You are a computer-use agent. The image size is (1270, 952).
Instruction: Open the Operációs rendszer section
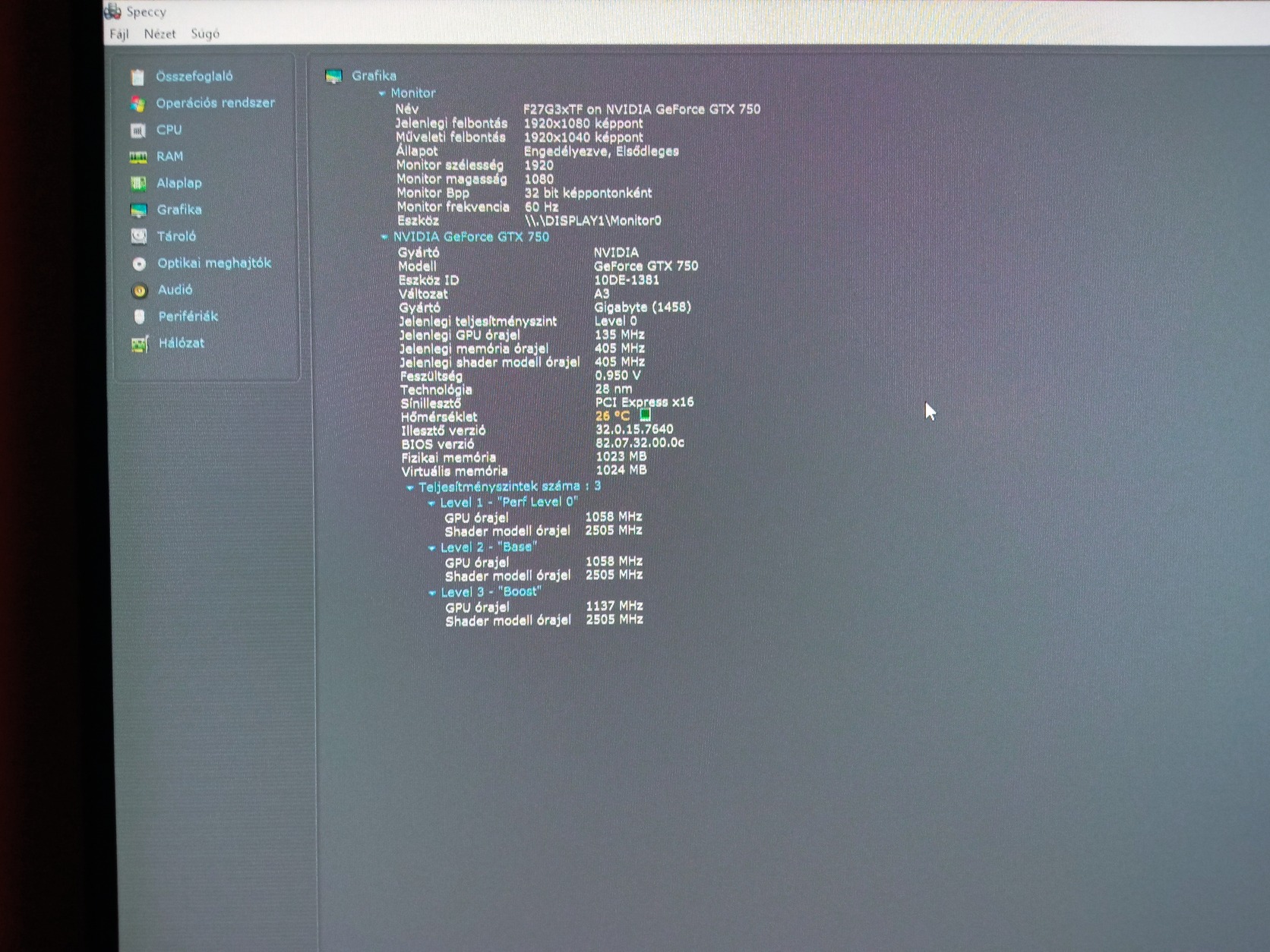(216, 103)
